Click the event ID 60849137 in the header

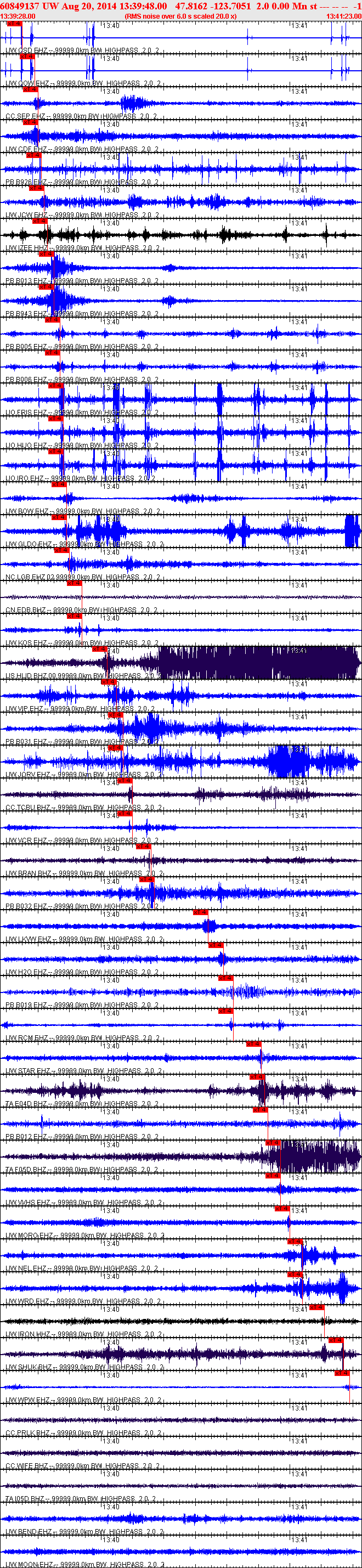click(x=20, y=6)
